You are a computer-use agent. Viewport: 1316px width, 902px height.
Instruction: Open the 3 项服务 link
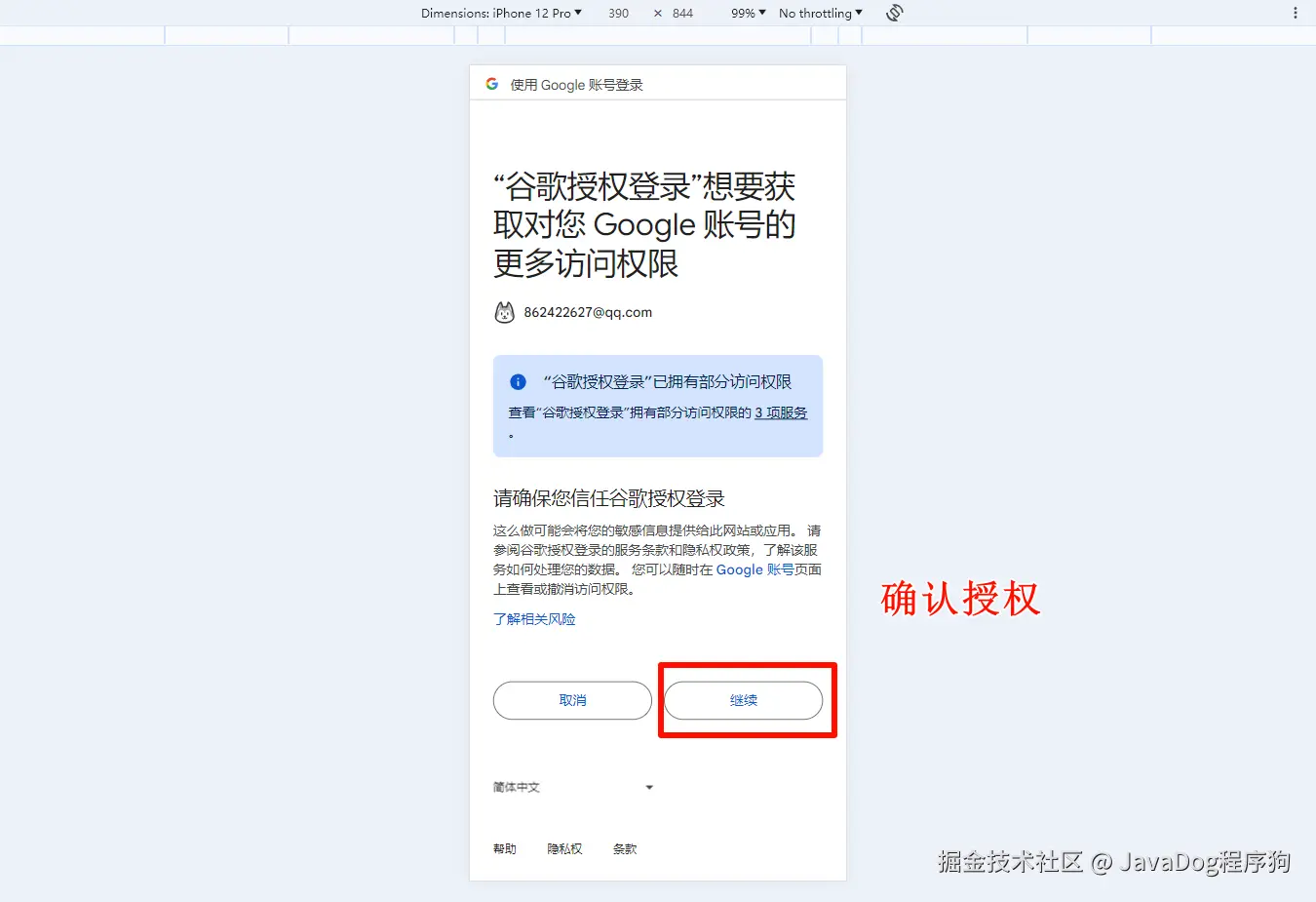click(781, 412)
